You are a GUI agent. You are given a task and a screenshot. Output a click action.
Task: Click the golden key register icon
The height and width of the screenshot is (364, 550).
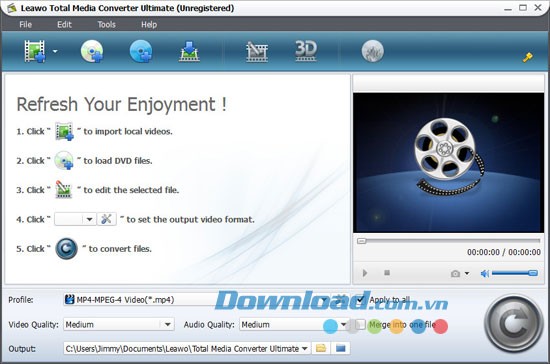(528, 57)
